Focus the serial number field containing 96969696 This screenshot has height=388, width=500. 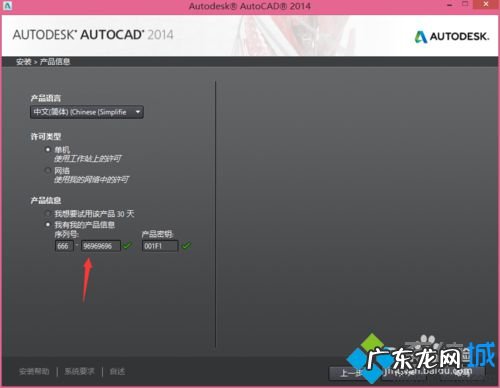(101, 246)
